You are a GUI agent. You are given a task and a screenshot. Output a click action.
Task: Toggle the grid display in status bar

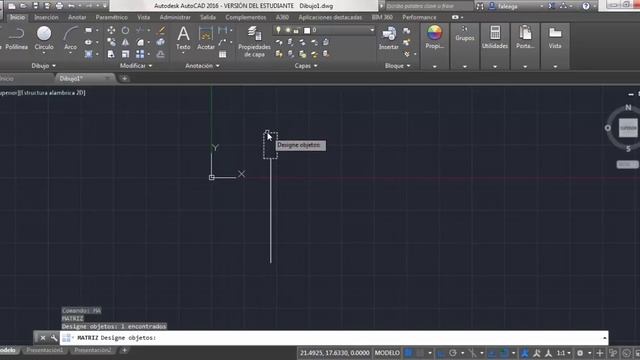pos(409,353)
